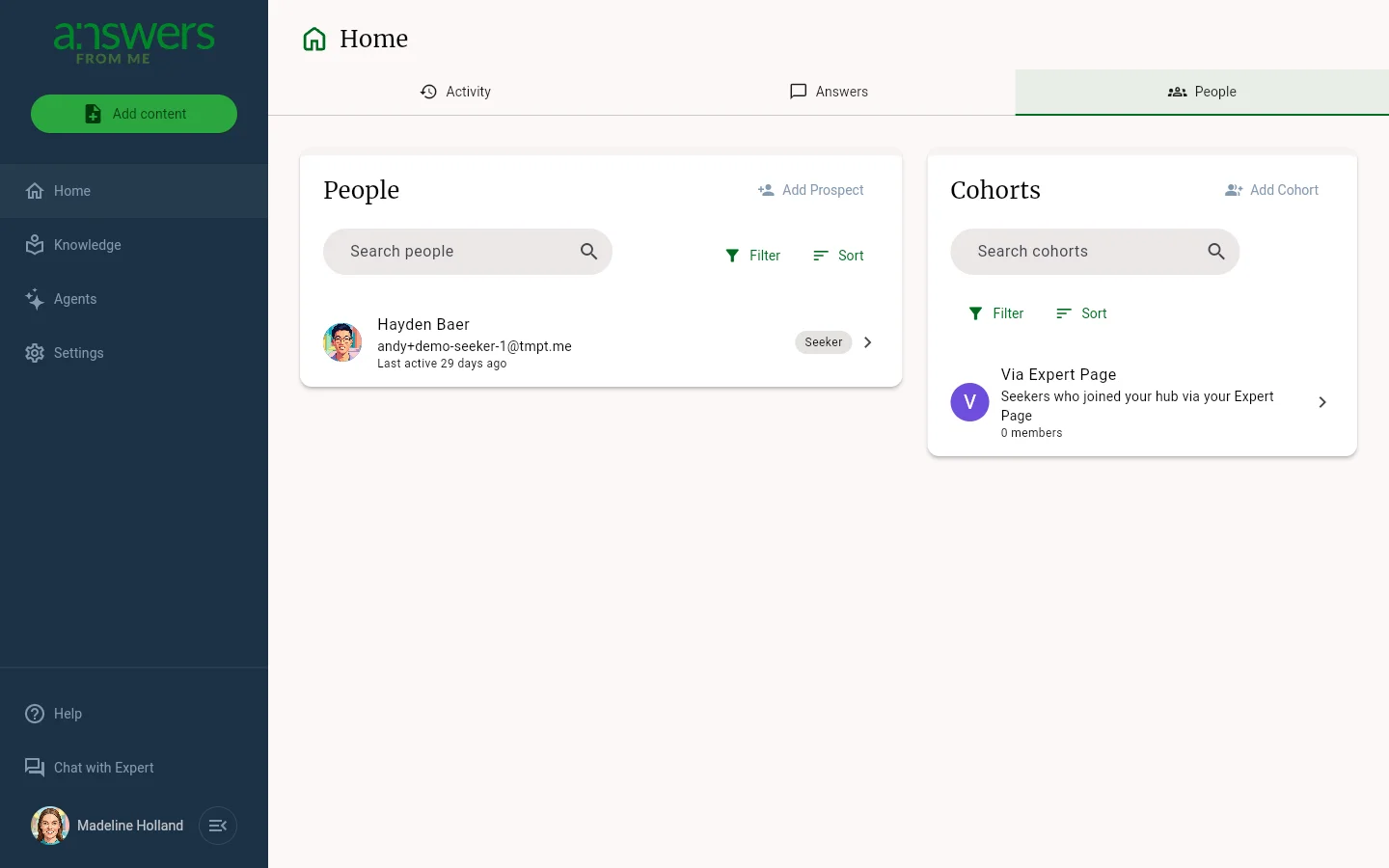The width and height of the screenshot is (1389, 868).
Task: Start Chat with Expert
Action: 134,768
